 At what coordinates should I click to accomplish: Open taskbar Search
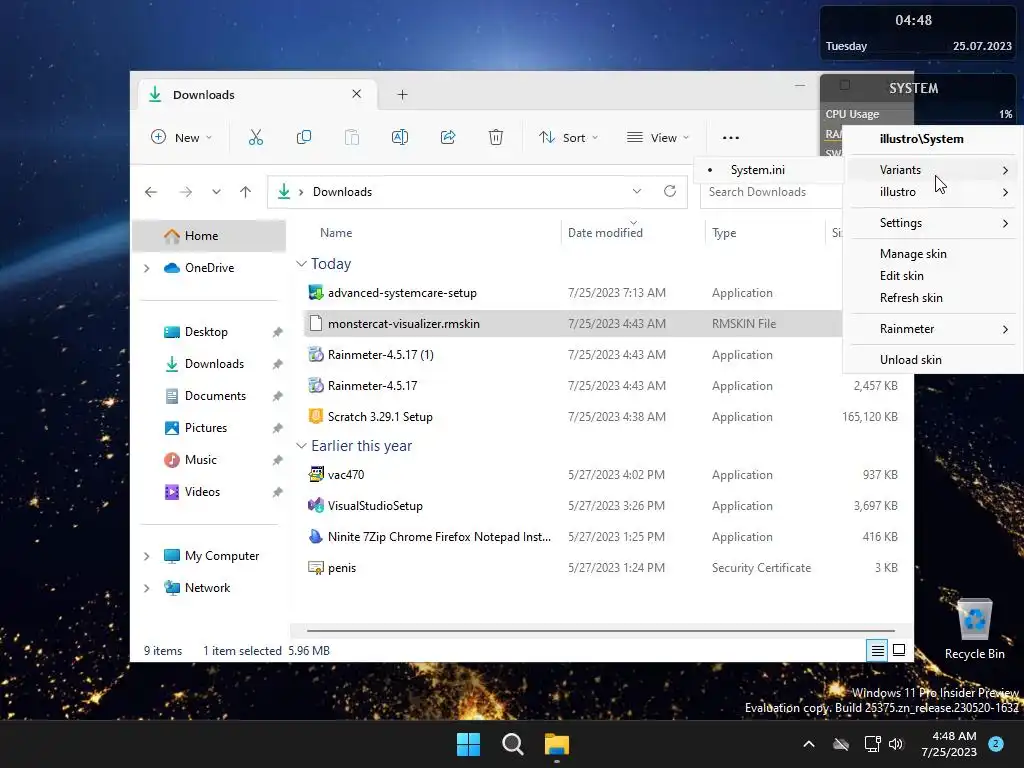coord(513,744)
